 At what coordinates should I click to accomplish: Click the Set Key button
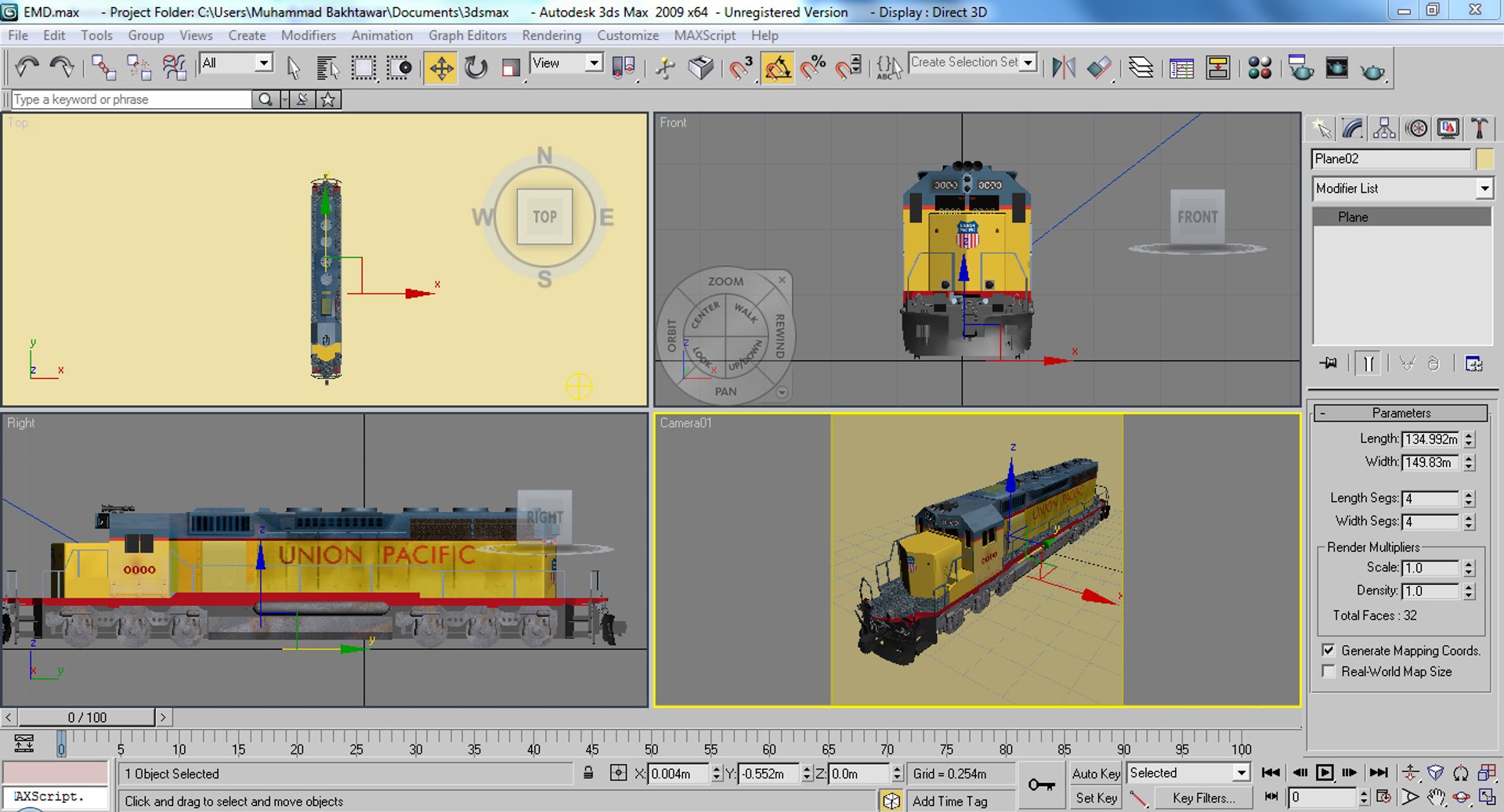pyautogui.click(x=1096, y=798)
